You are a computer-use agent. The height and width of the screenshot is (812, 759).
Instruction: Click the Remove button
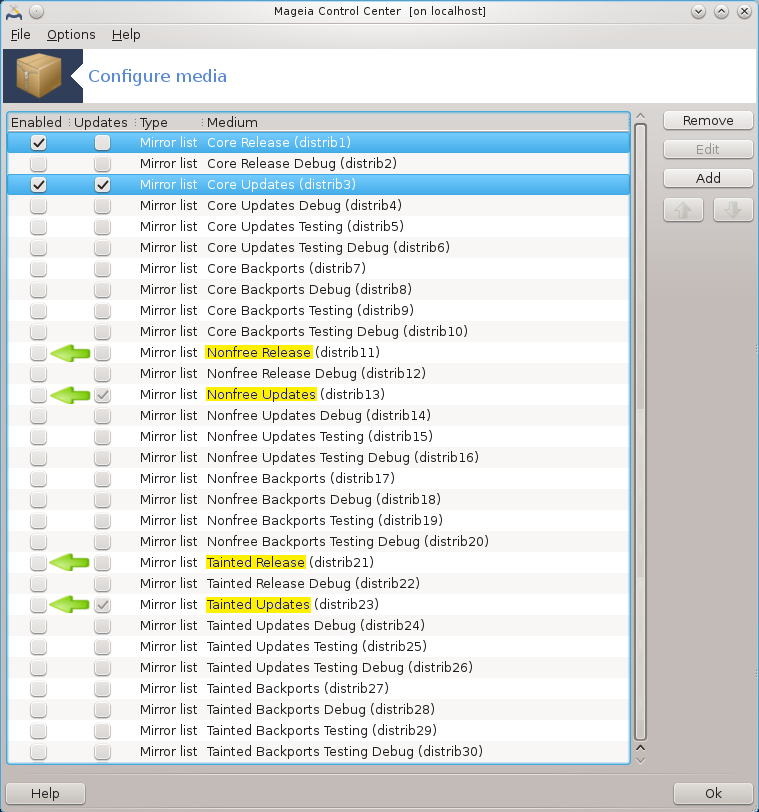tap(708, 120)
